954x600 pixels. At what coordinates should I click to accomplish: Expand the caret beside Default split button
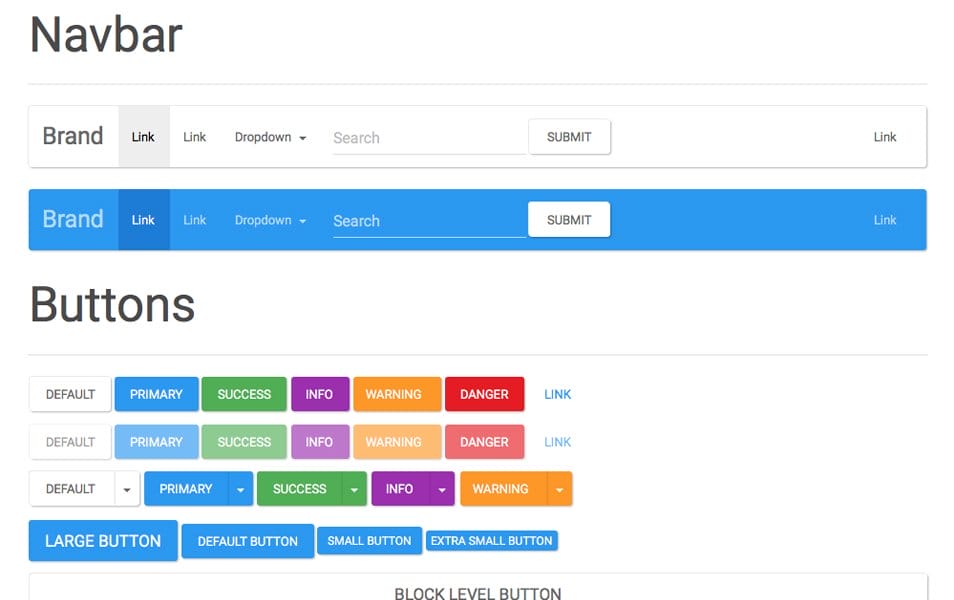(x=127, y=489)
